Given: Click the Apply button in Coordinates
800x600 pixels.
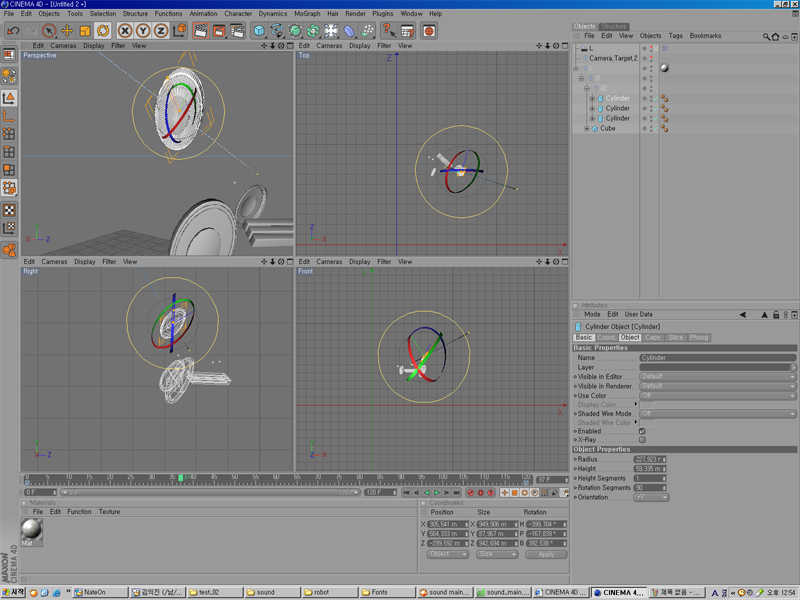Looking at the screenshot, I should tap(546, 555).
